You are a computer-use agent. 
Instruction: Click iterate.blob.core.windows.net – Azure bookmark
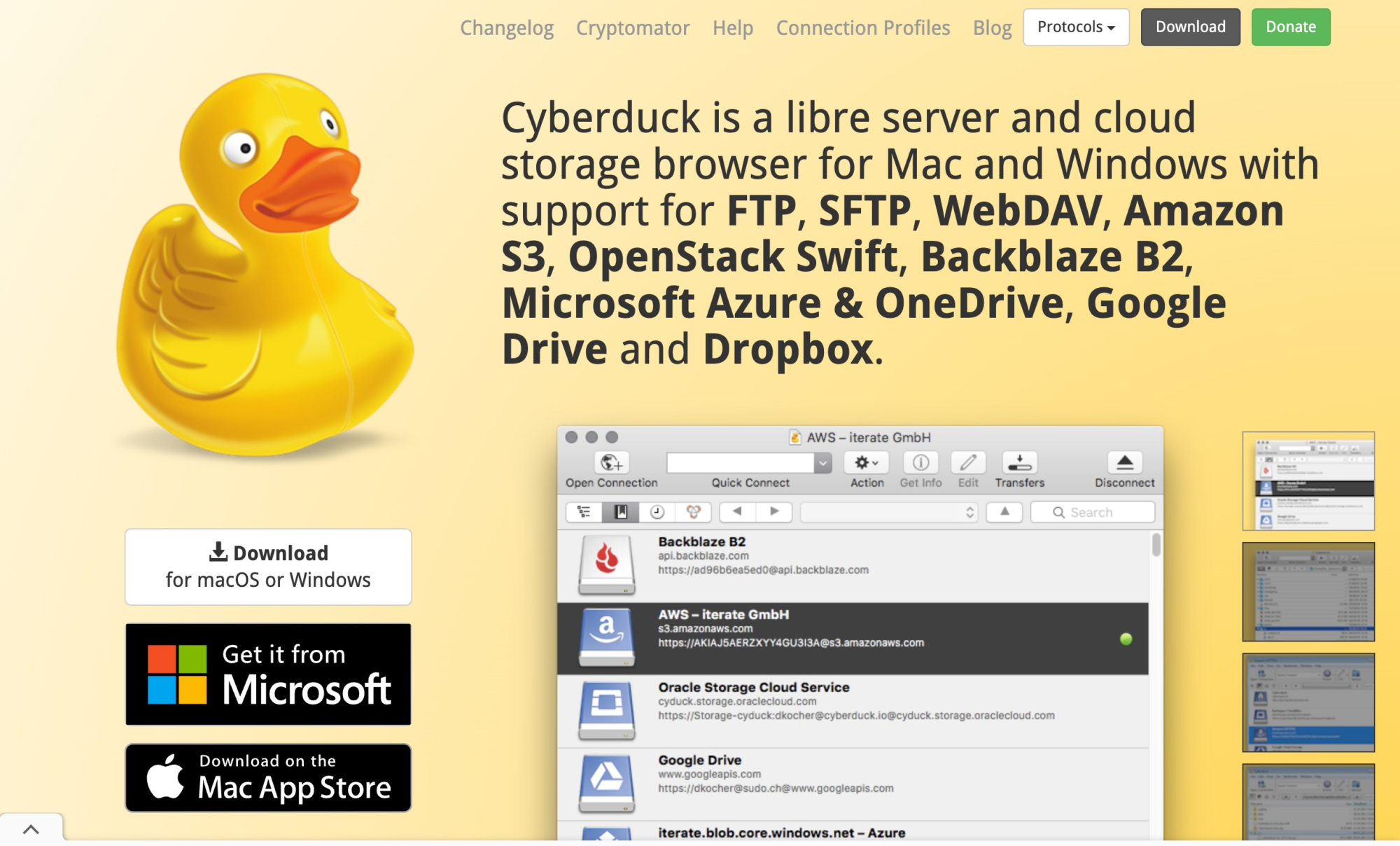point(782,833)
